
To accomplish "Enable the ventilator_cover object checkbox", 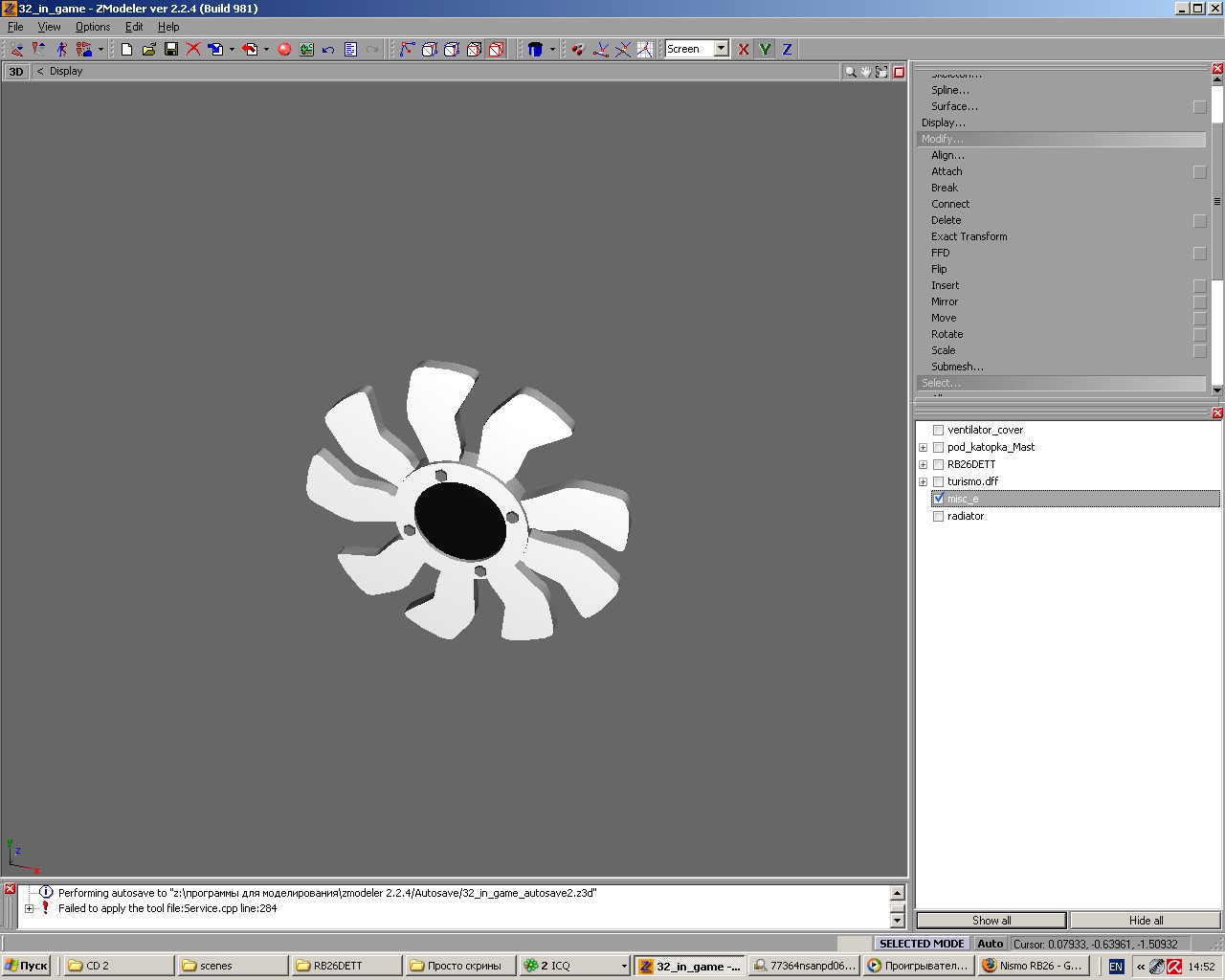I will coord(938,431).
